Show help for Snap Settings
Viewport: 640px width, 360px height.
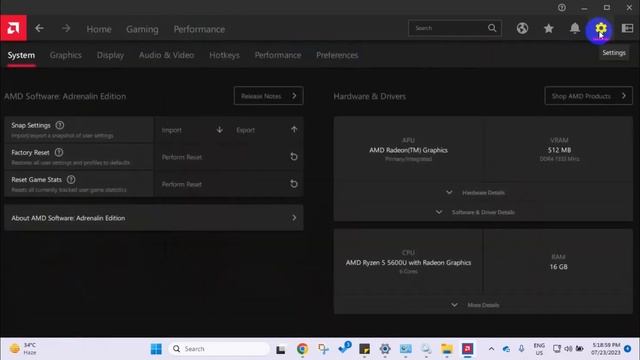click(x=60, y=125)
